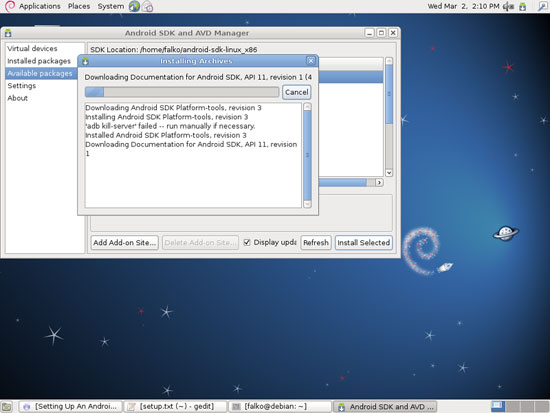Toggle the Display updates checkbox

point(247,242)
